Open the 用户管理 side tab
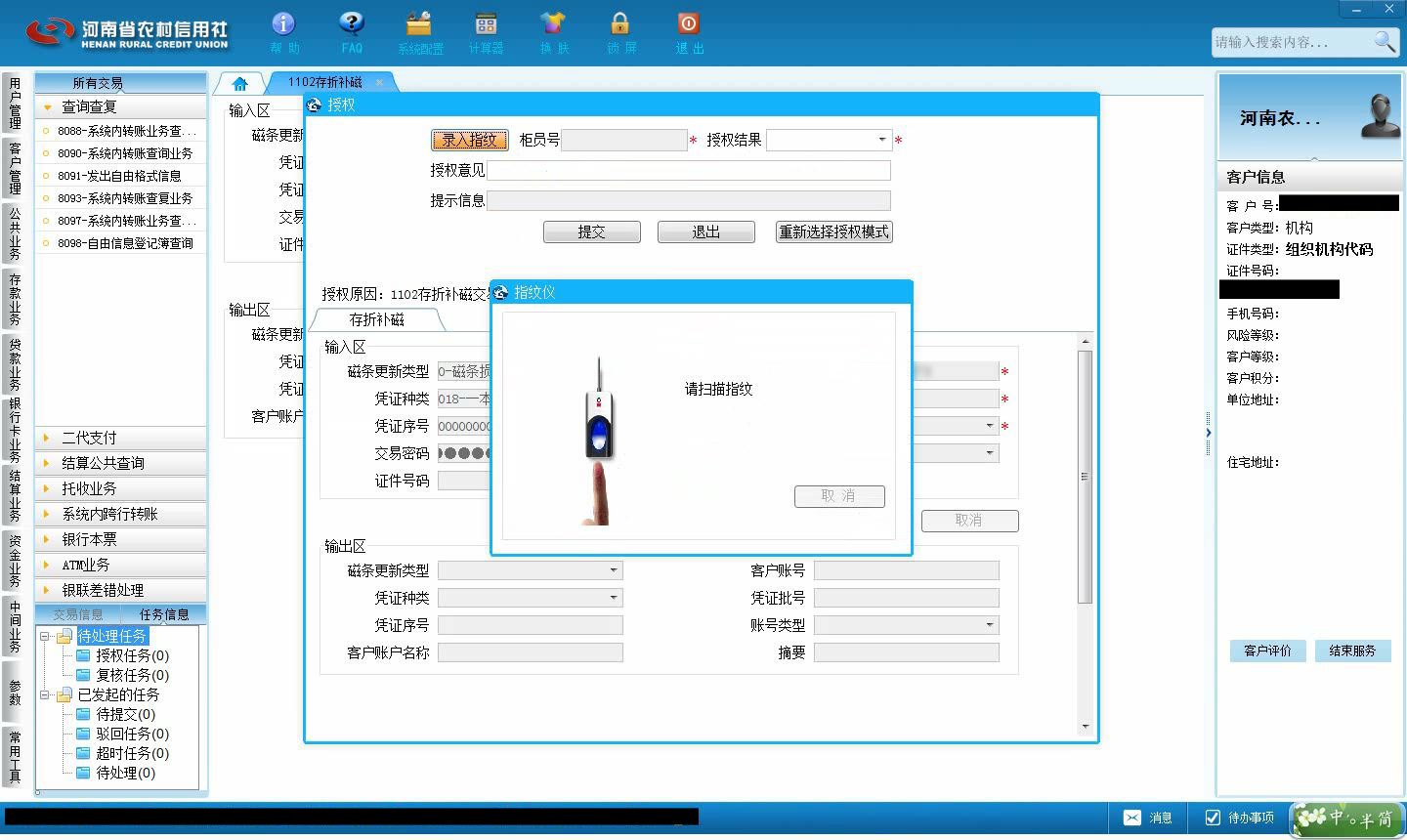1407x840 pixels. click(x=15, y=104)
